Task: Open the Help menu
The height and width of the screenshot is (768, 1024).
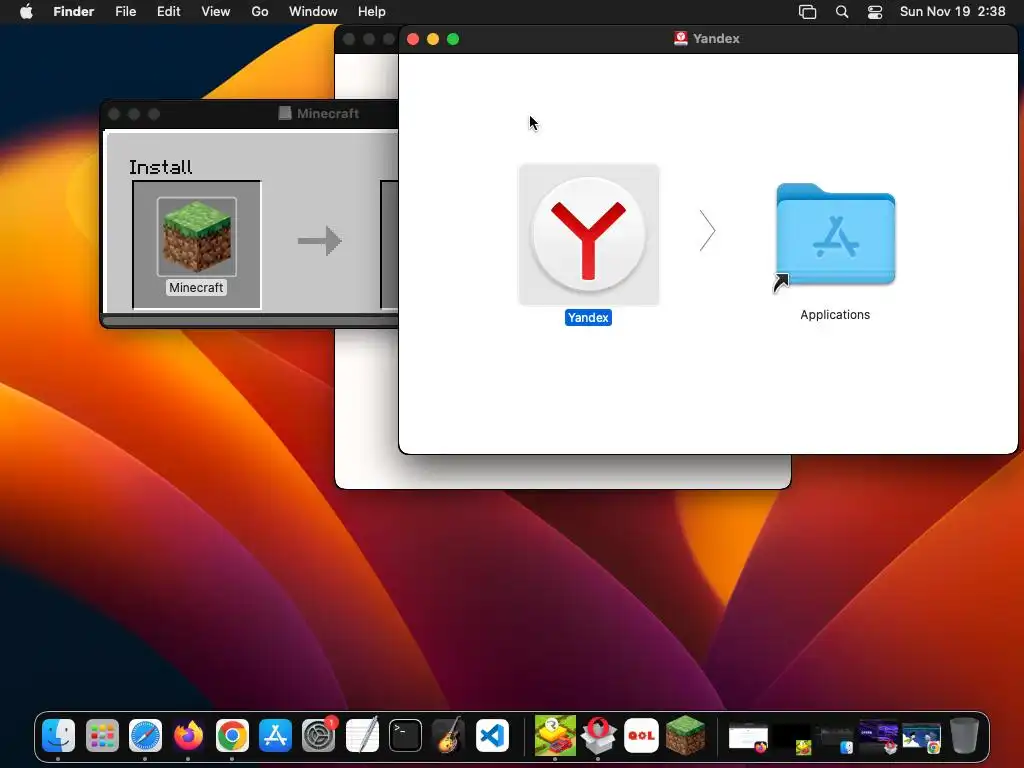Action: click(372, 12)
